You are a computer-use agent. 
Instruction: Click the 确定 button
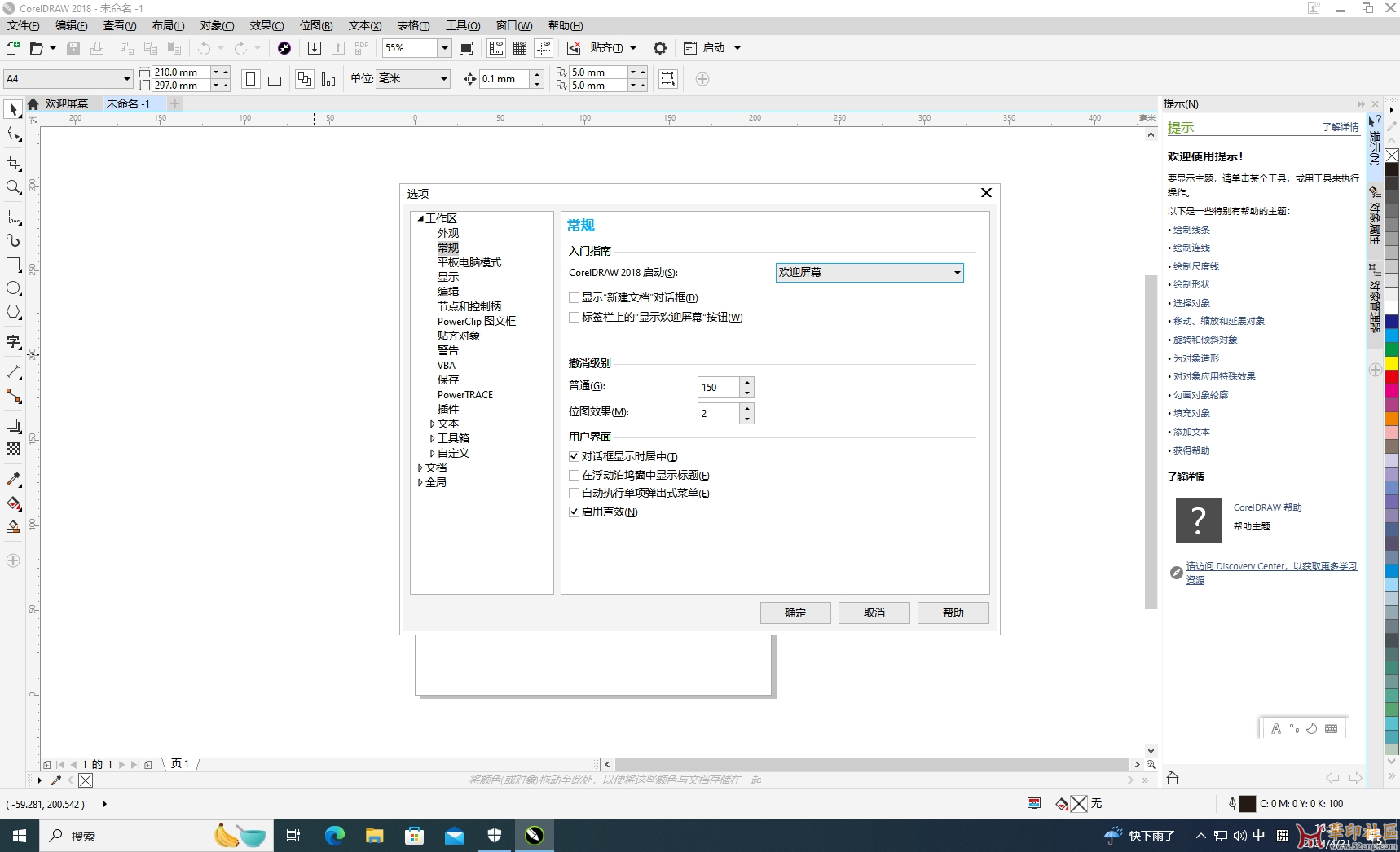[x=795, y=613]
